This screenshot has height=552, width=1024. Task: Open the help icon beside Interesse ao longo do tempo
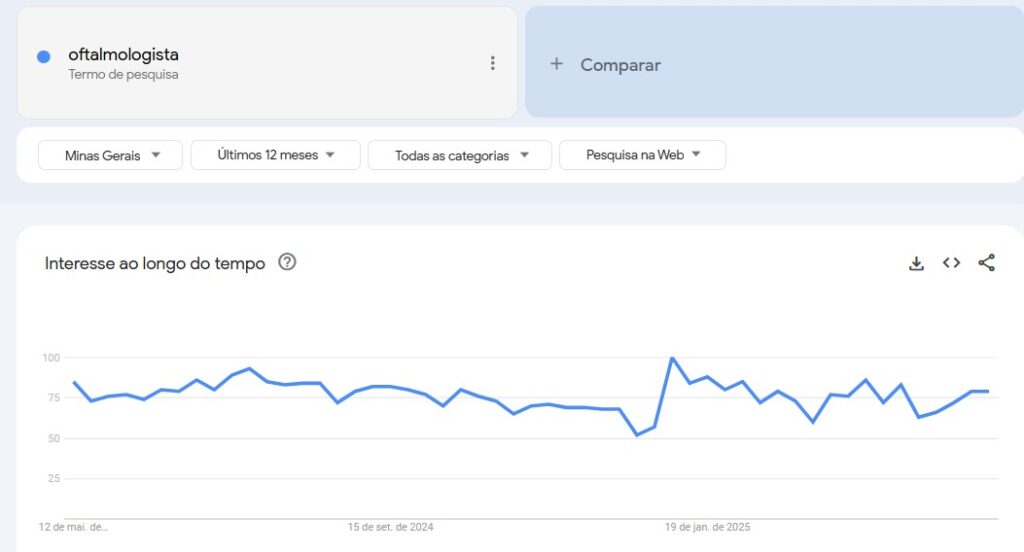pos(287,262)
